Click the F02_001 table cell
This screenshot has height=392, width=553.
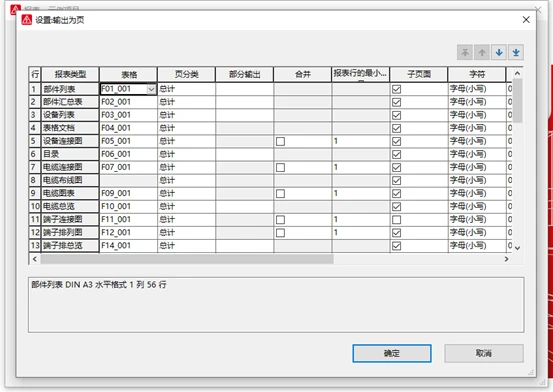click(128, 102)
